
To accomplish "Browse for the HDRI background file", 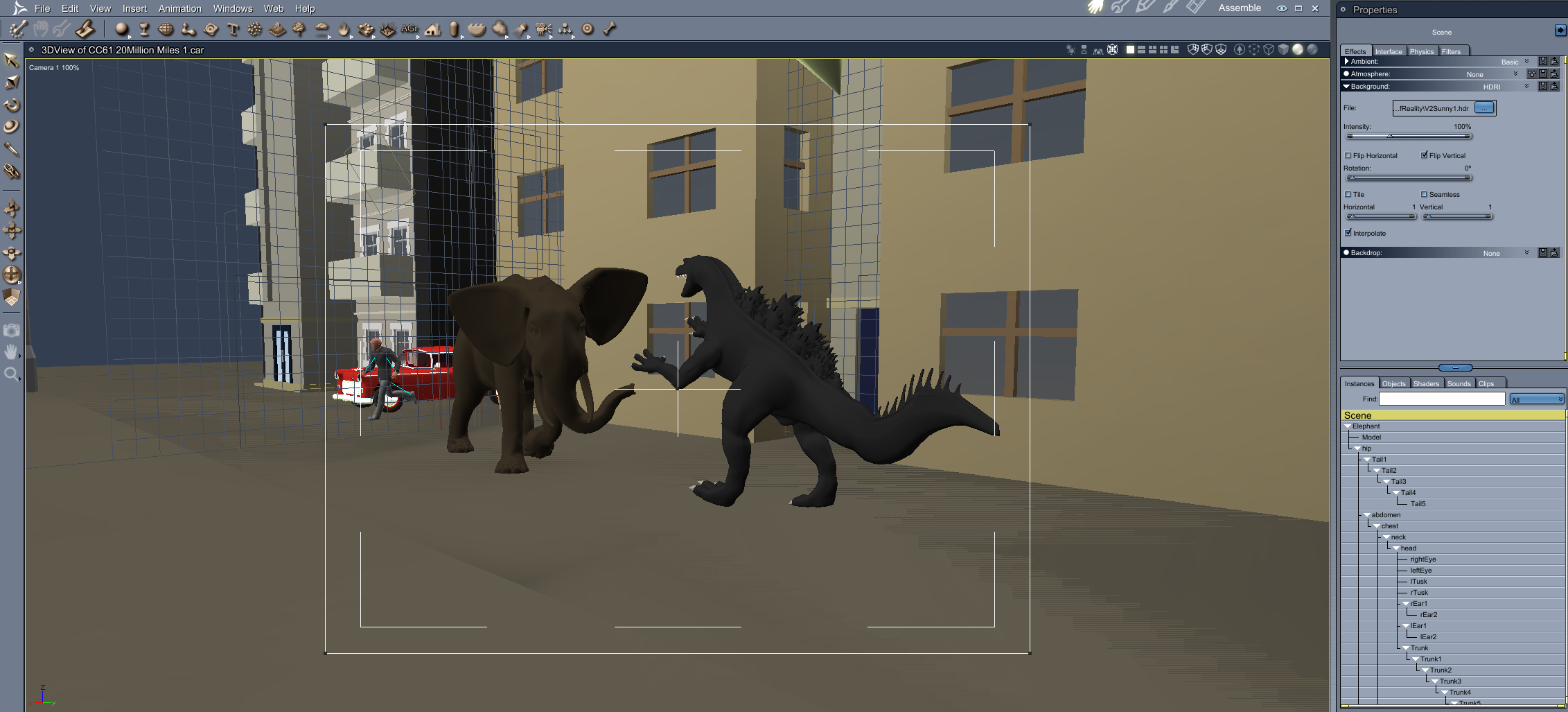I will (1483, 107).
